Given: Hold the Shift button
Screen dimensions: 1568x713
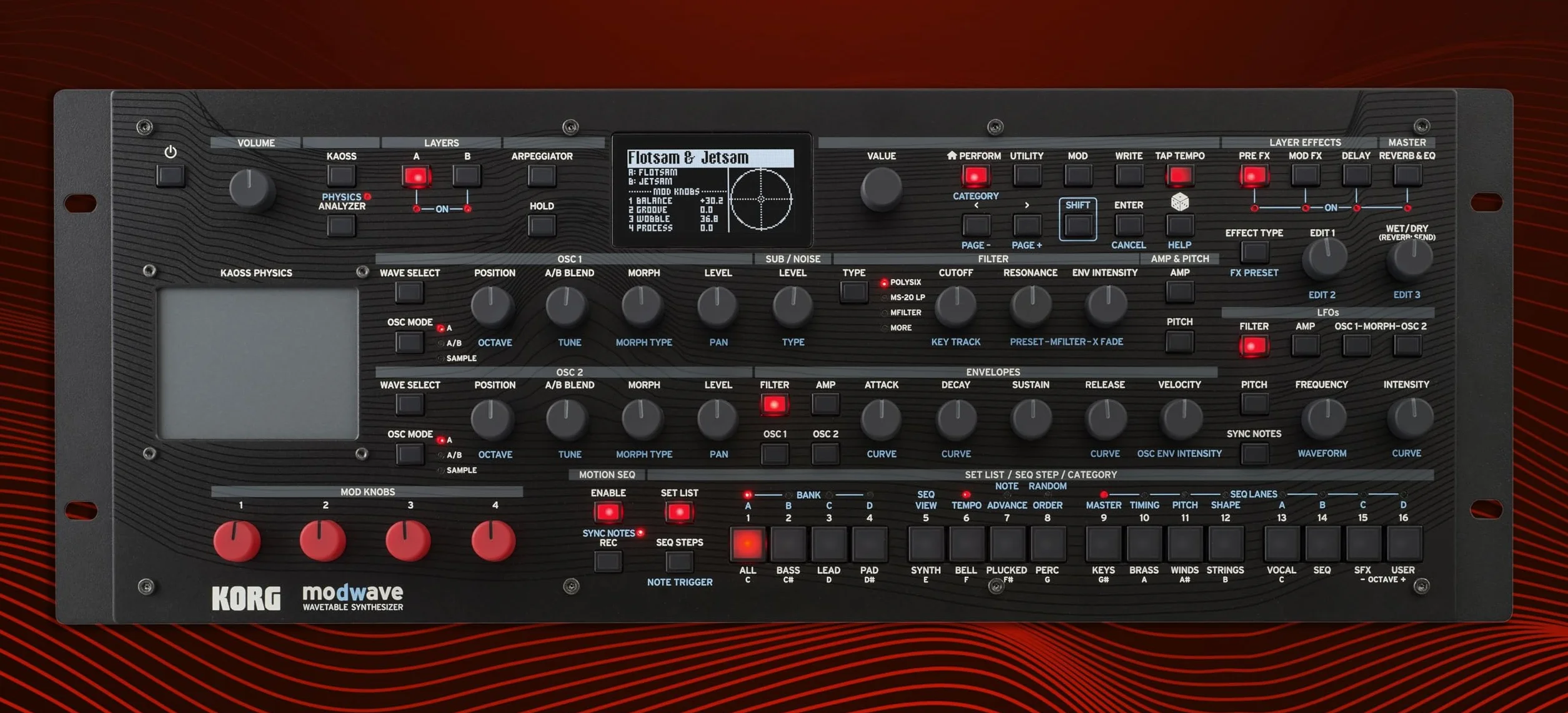Looking at the screenshot, I should [x=1078, y=225].
